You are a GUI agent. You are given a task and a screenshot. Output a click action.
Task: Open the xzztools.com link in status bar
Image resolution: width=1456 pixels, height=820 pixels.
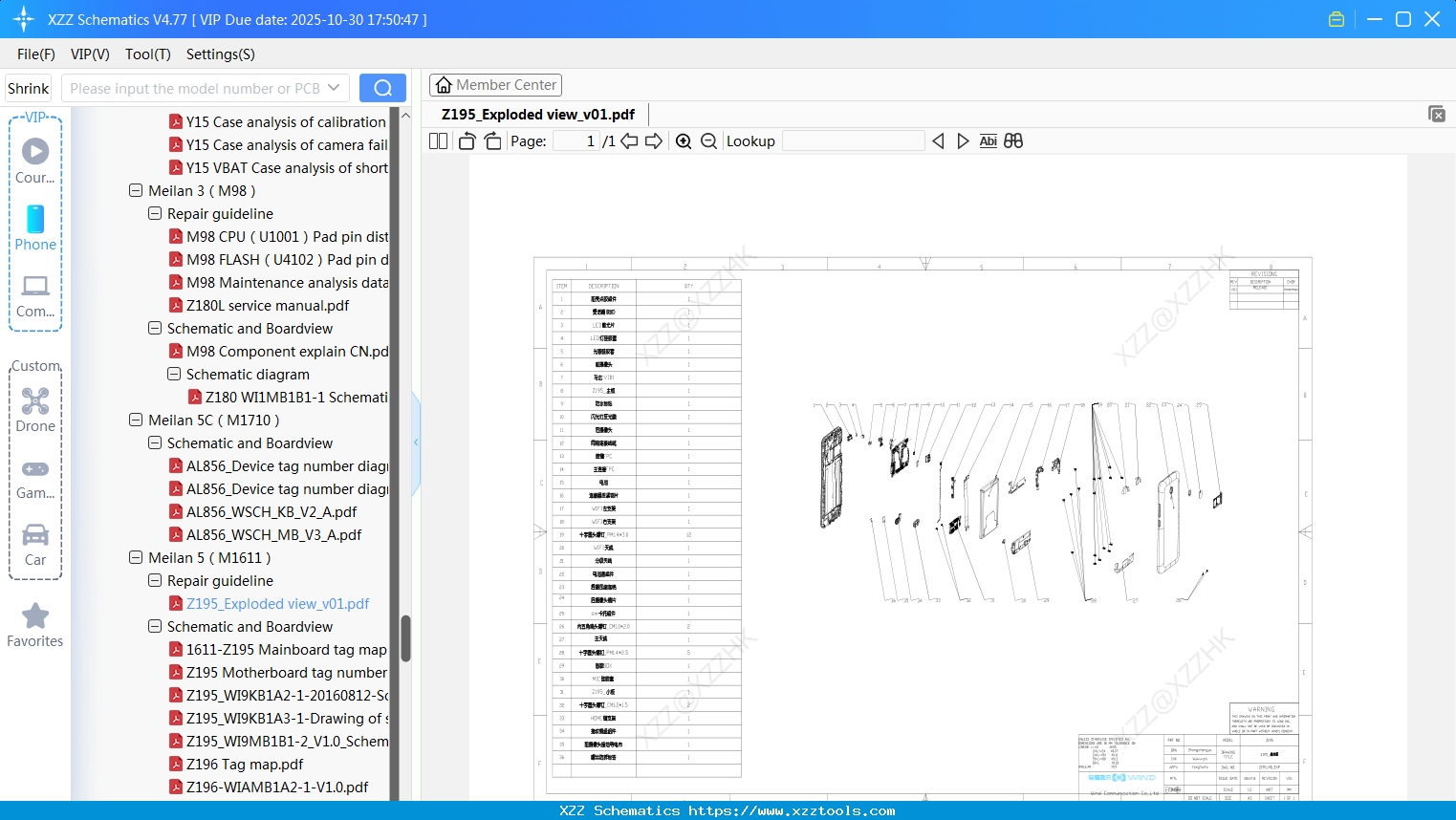tap(792, 810)
